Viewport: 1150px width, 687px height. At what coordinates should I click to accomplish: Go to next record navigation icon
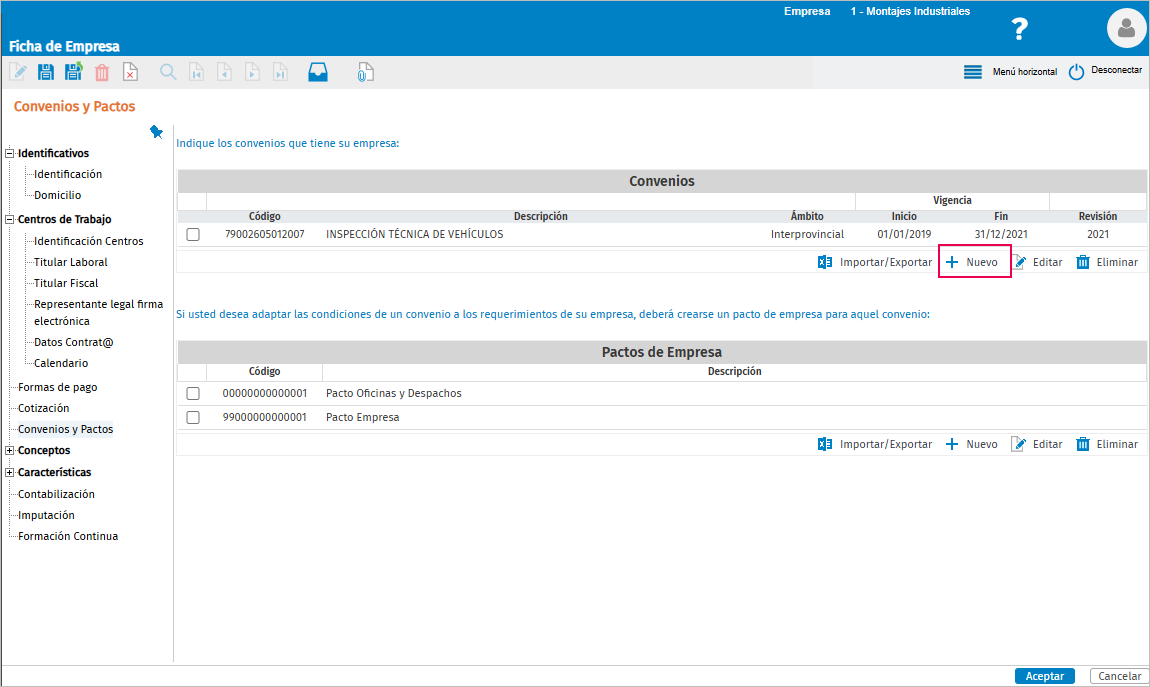(252, 72)
